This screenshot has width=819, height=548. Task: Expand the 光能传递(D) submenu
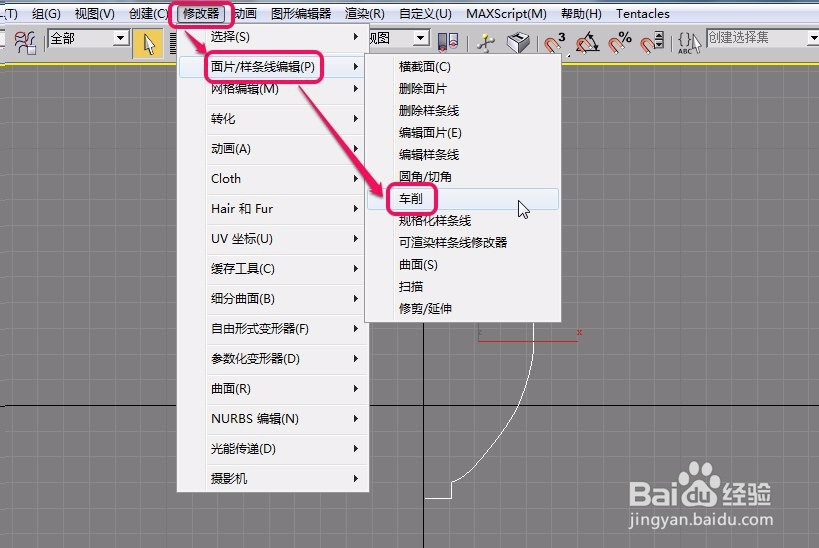[274, 449]
